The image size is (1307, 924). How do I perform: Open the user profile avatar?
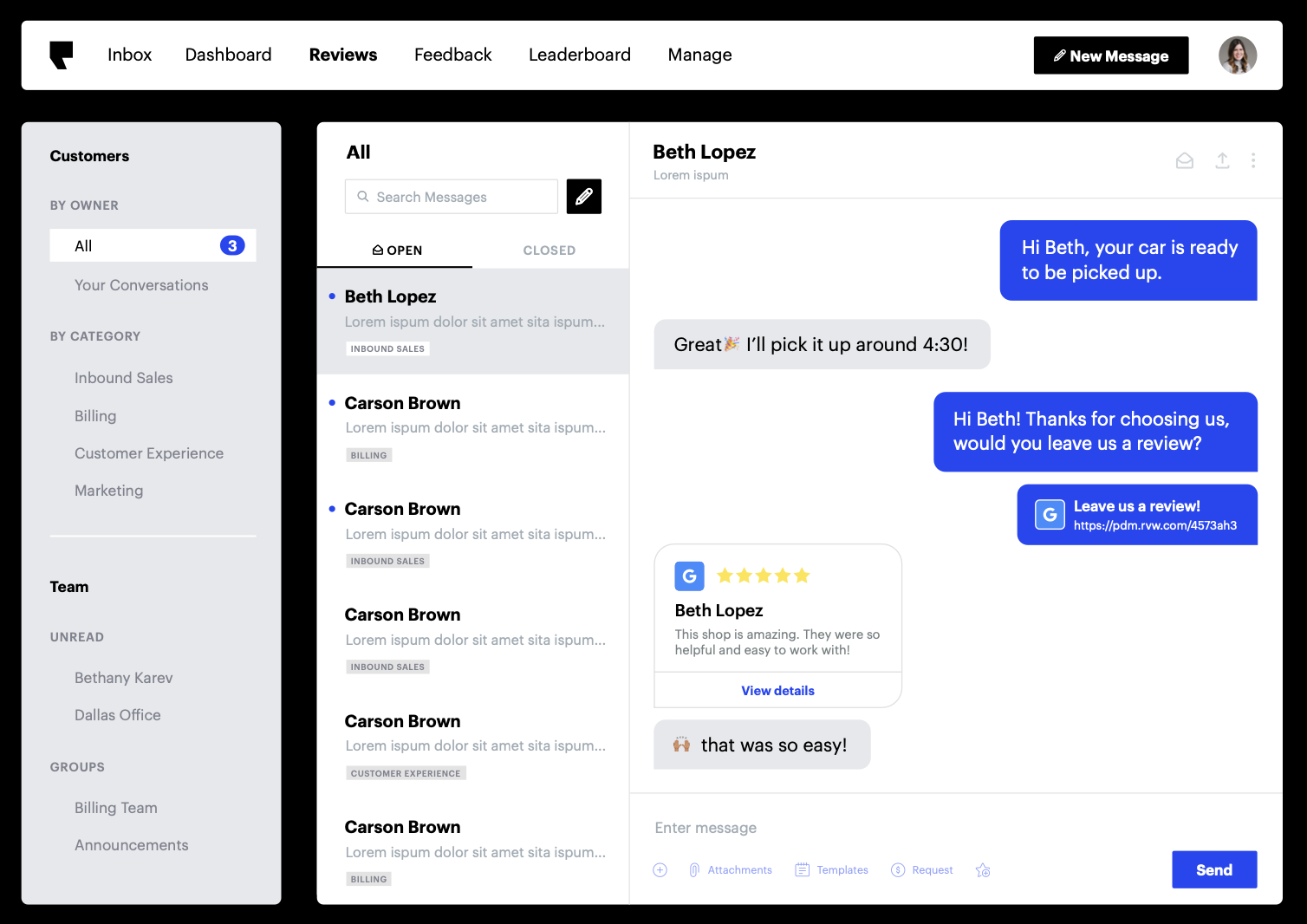pos(1237,55)
